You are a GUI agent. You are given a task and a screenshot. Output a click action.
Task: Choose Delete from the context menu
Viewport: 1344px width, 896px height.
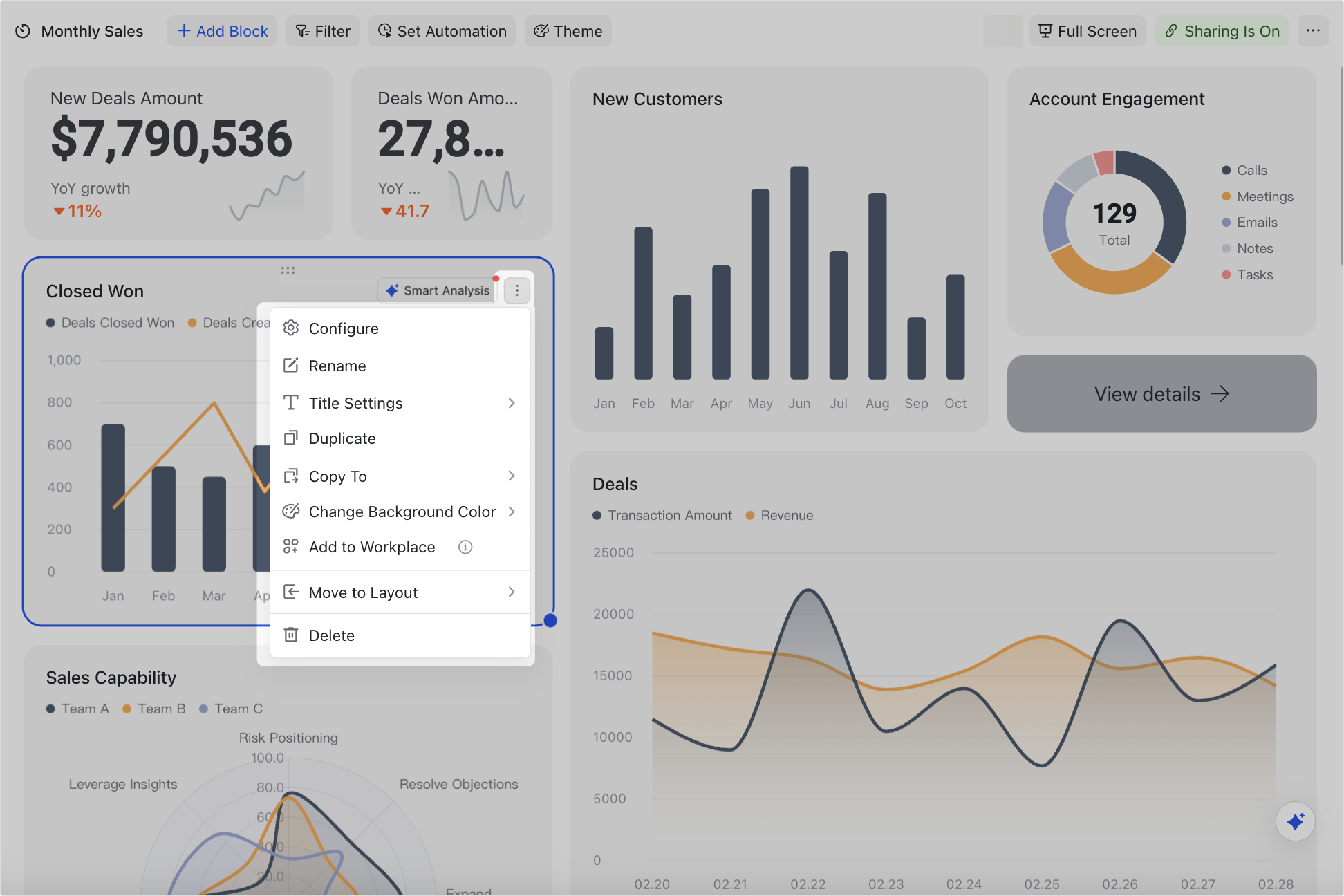click(400, 635)
